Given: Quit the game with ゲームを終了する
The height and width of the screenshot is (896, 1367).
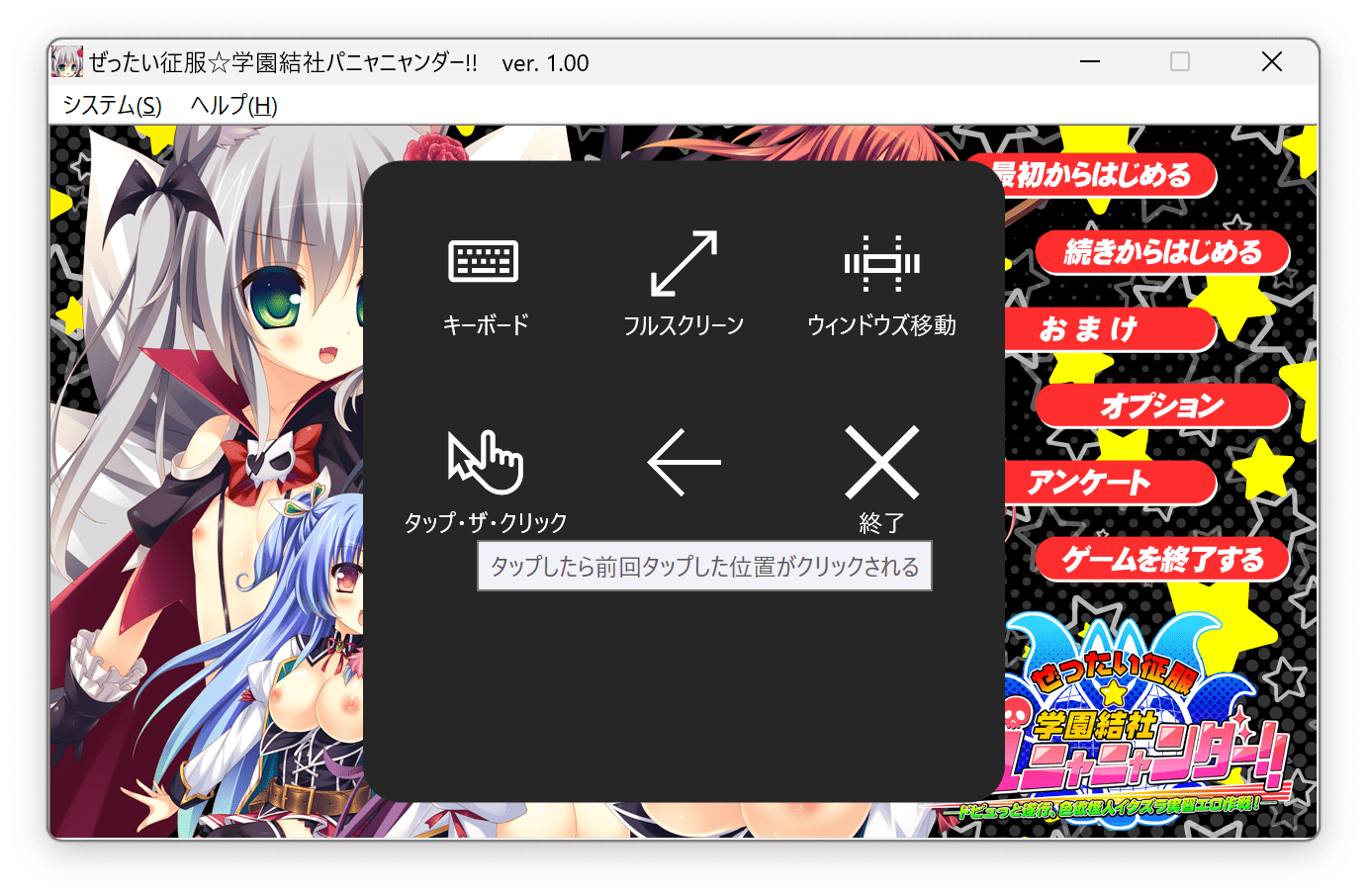Looking at the screenshot, I should [x=1162, y=559].
